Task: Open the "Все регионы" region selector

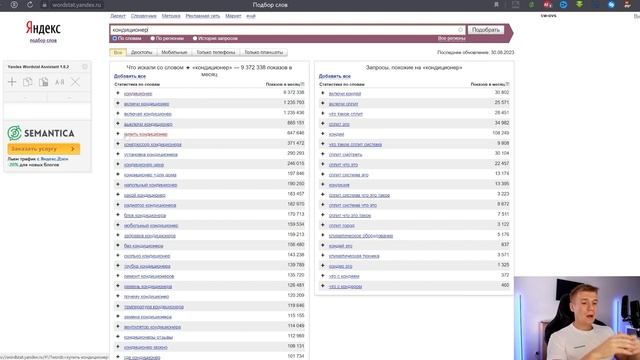Action: pos(451,38)
